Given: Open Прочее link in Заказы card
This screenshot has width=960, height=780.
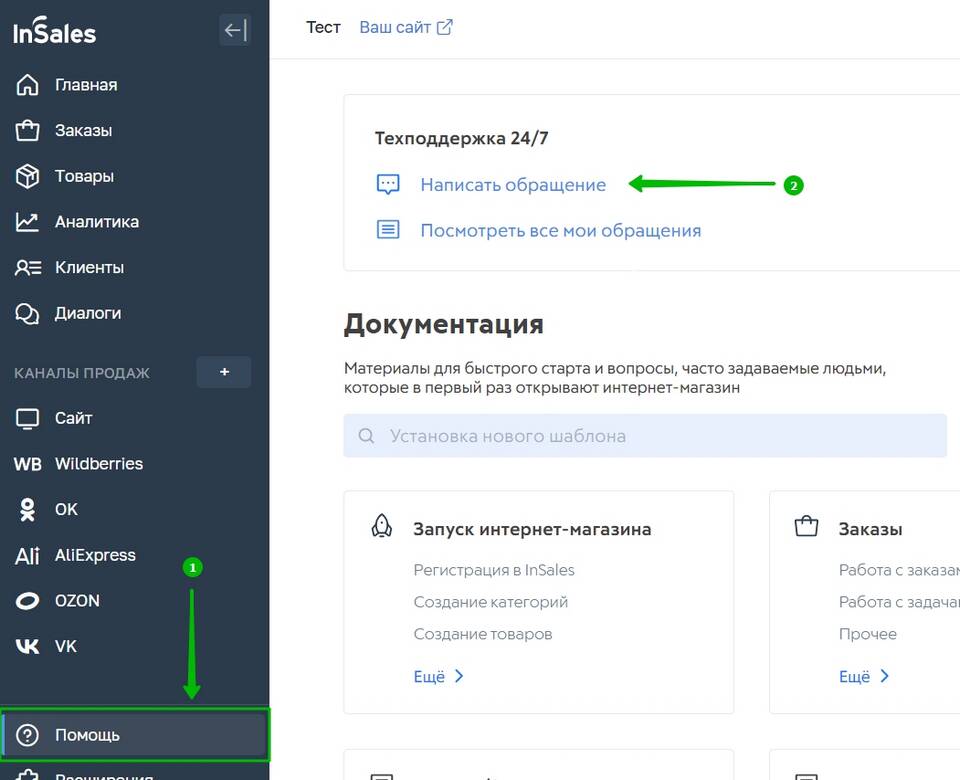Looking at the screenshot, I should tap(868, 634).
